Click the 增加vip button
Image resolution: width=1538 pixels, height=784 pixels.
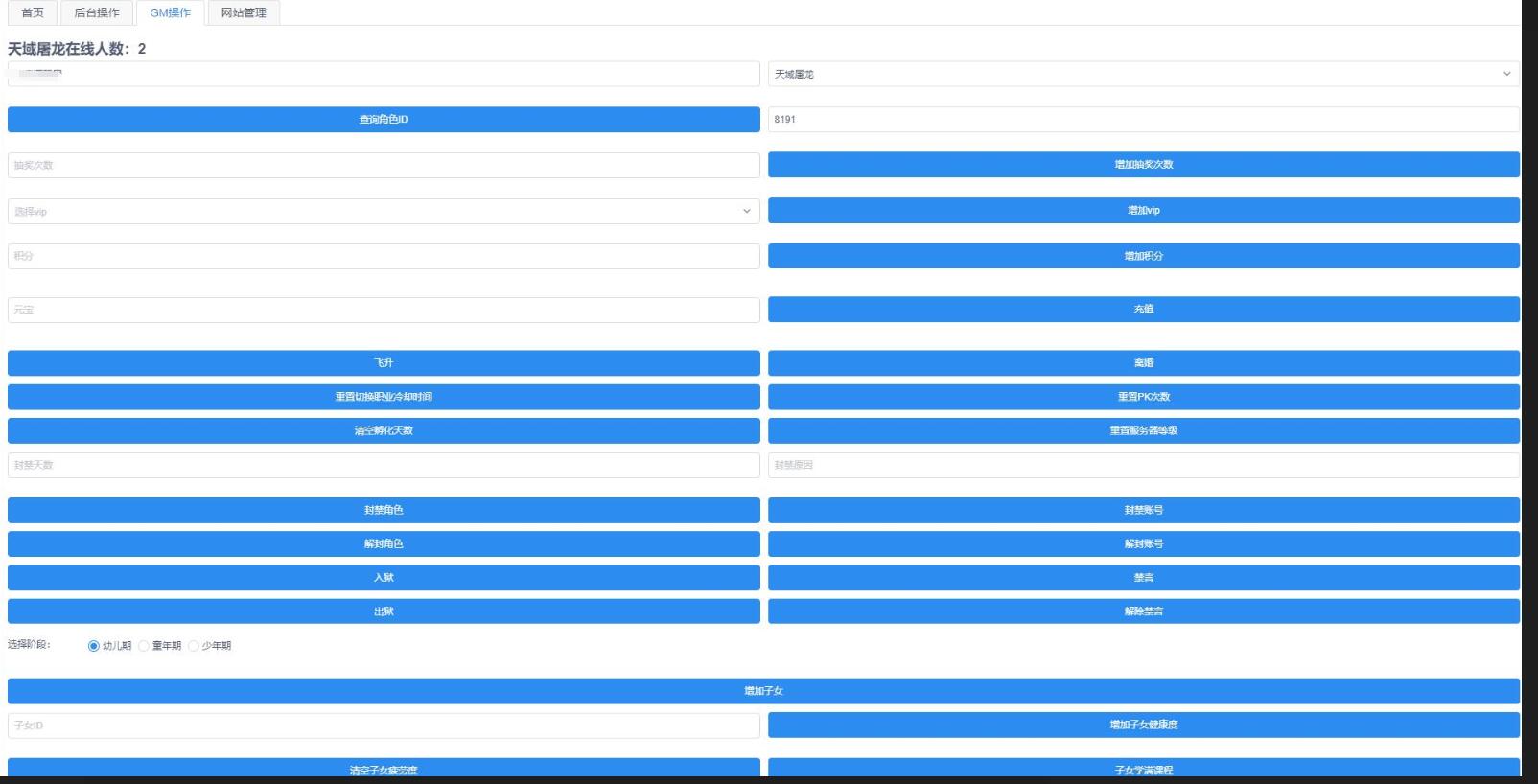[x=1143, y=210]
